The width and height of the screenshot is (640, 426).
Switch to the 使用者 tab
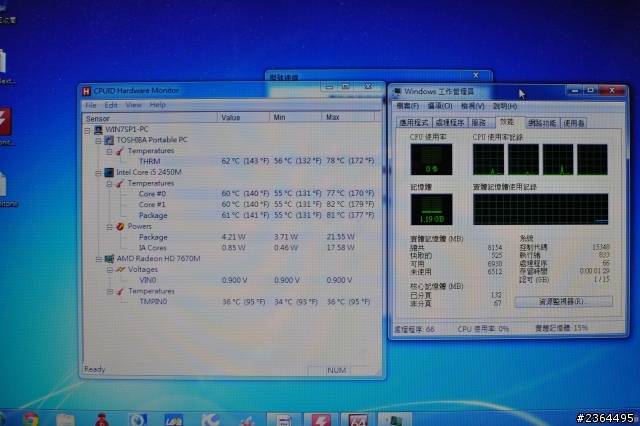pos(573,123)
